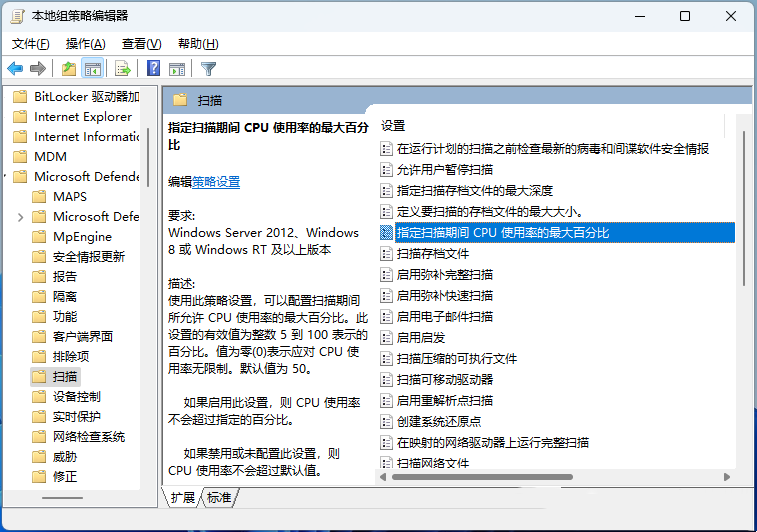Click the folder icon next to MAPS
The width and height of the screenshot is (757, 532).
click(x=39, y=196)
